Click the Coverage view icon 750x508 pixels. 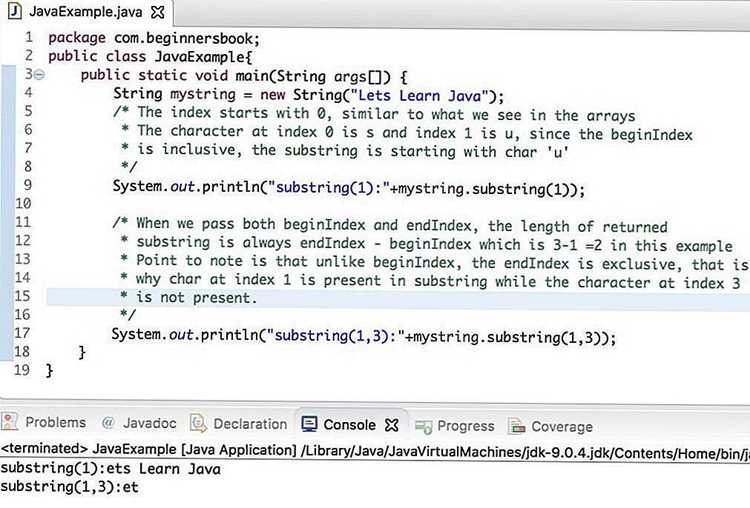tap(517, 426)
